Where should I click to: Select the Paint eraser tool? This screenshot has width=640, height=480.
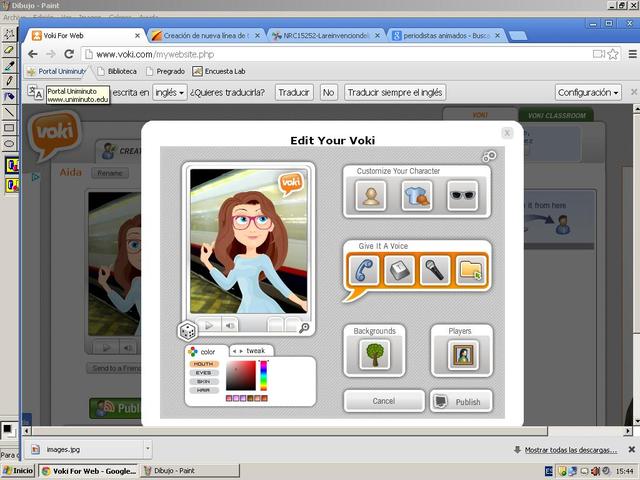(9, 50)
